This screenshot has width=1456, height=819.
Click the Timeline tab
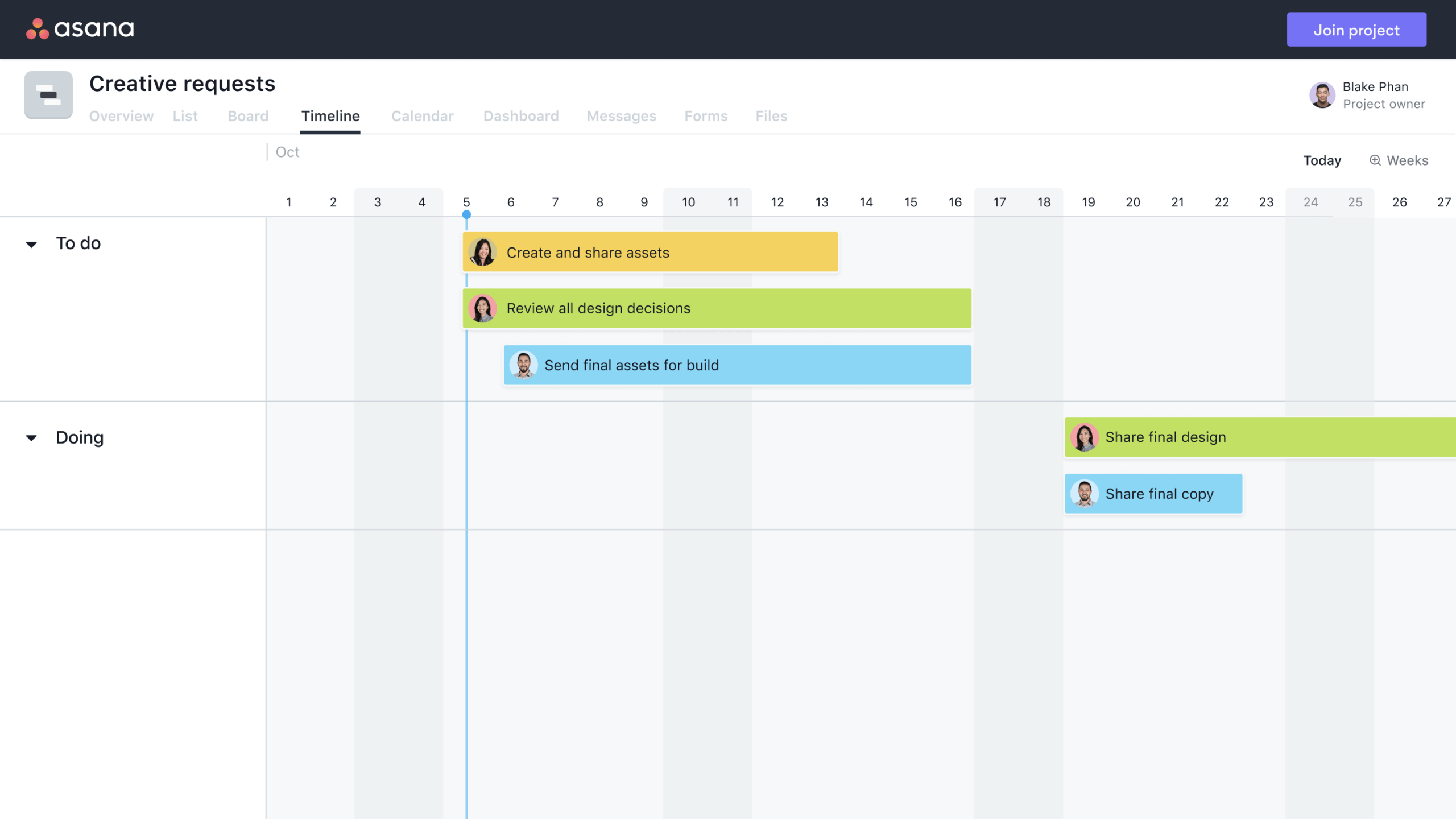pyautogui.click(x=330, y=116)
